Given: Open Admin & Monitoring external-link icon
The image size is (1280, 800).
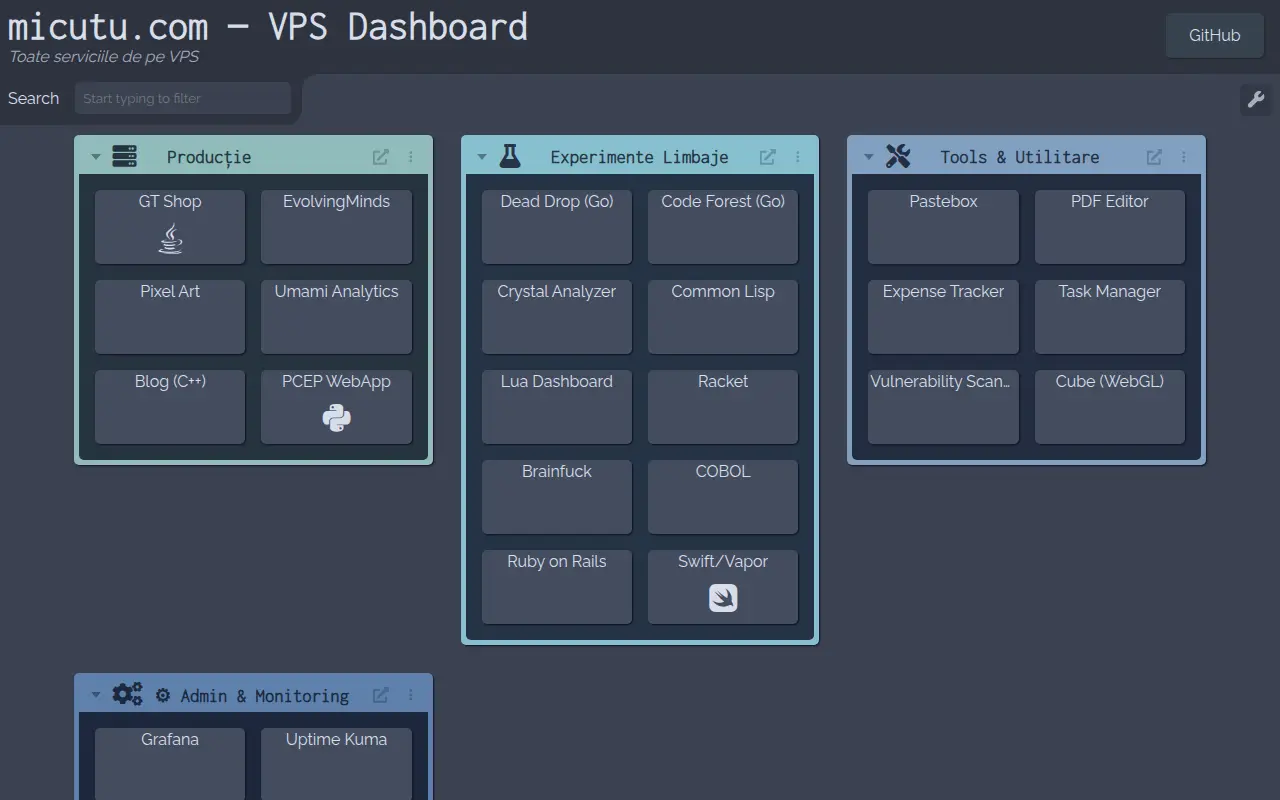Looking at the screenshot, I should [381, 695].
